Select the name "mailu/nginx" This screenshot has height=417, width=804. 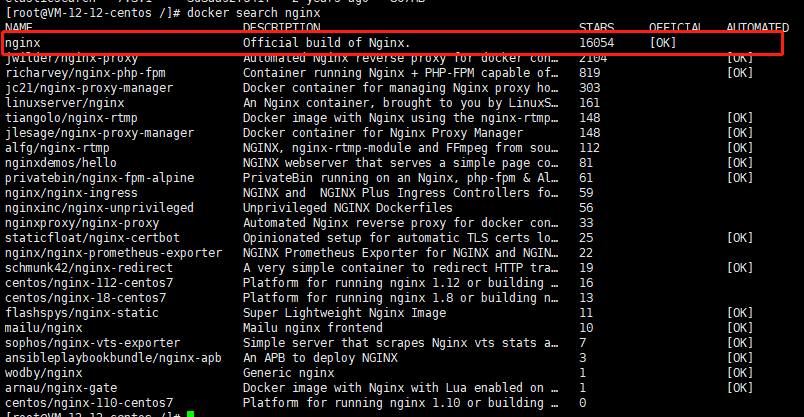44,328
